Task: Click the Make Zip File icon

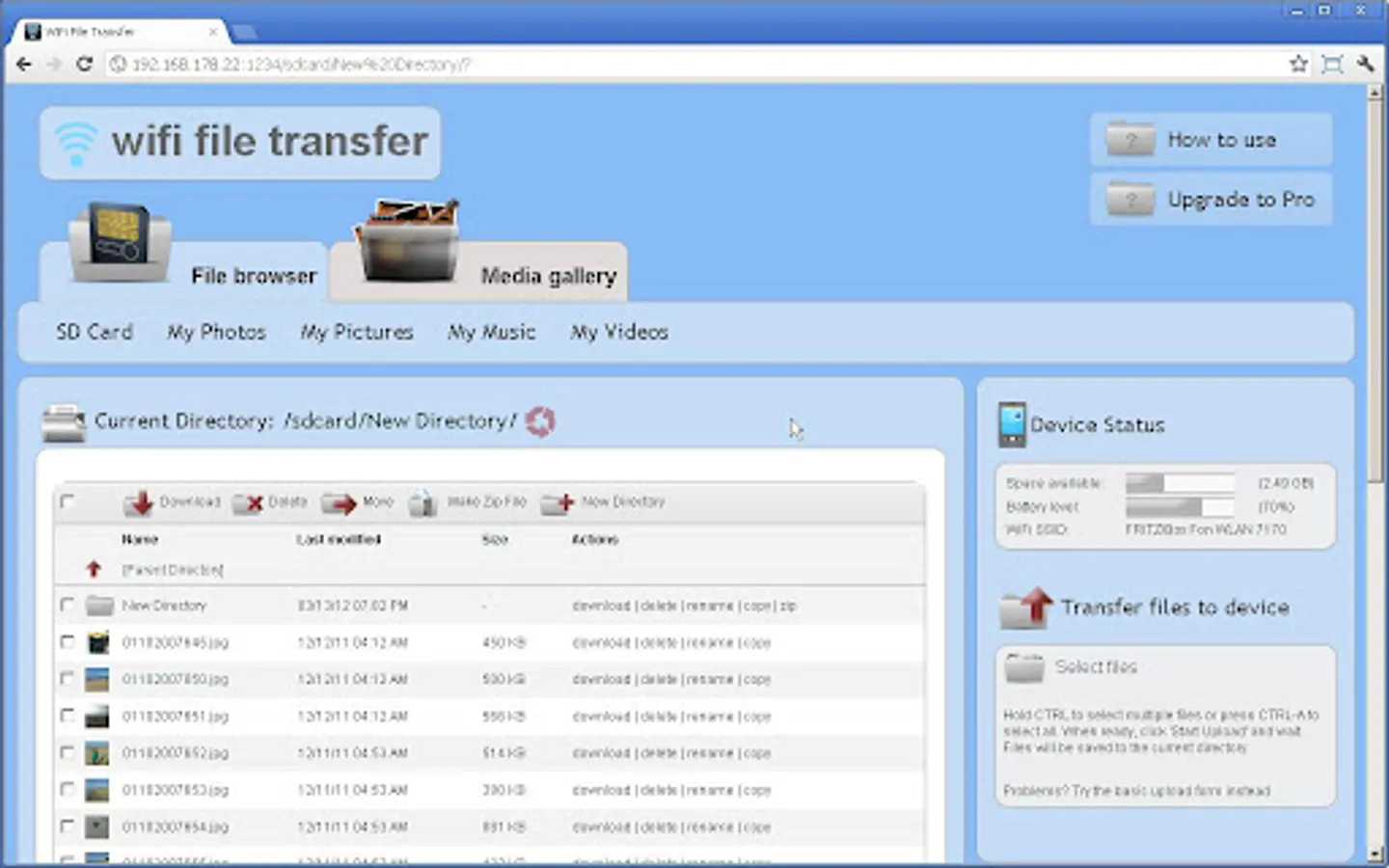Action: 422,502
